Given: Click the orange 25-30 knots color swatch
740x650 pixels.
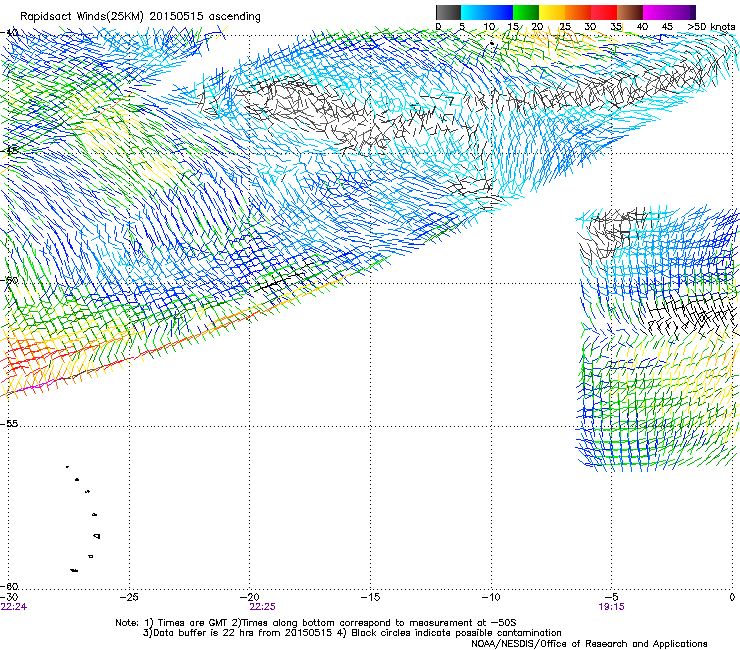Looking at the screenshot, I should (578, 12).
